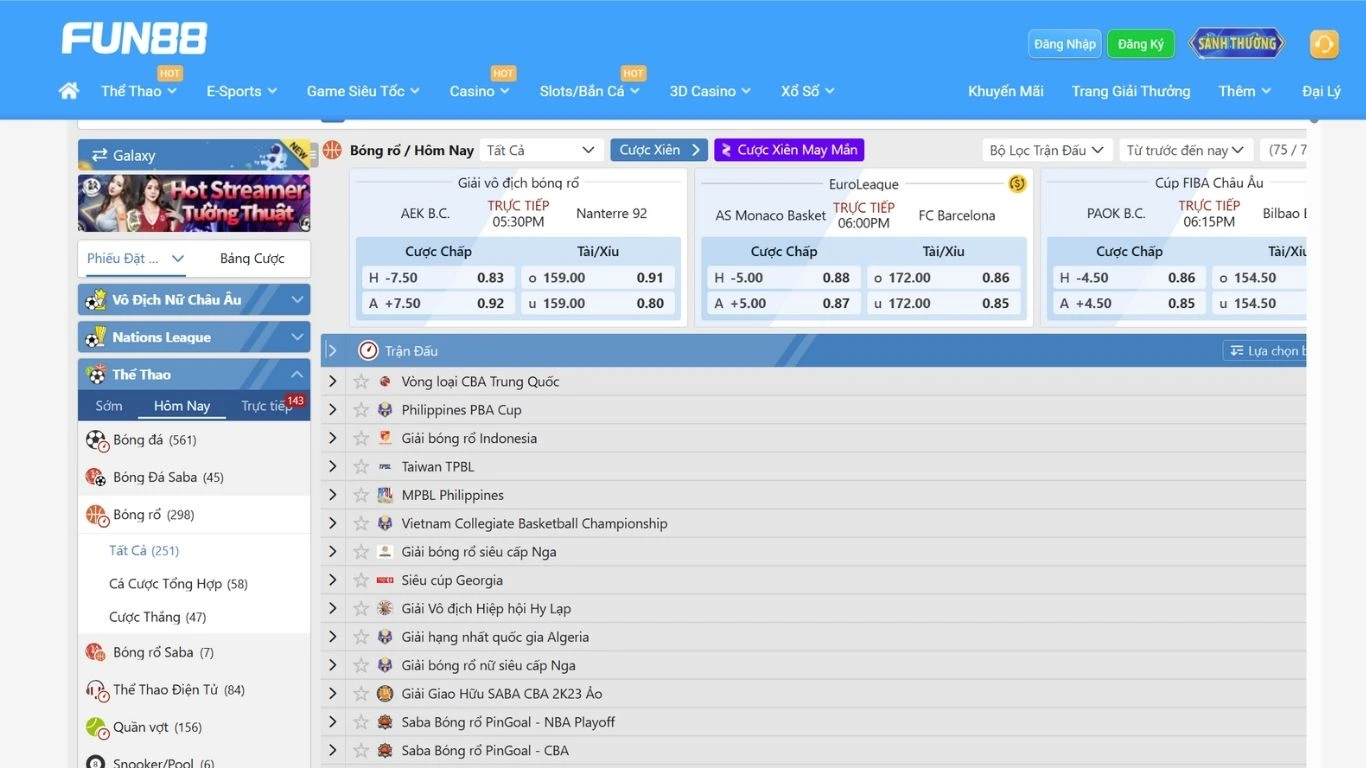Open the Bộ Lọc Trận Đấu dropdown
The width and height of the screenshot is (1366, 768).
click(1046, 149)
